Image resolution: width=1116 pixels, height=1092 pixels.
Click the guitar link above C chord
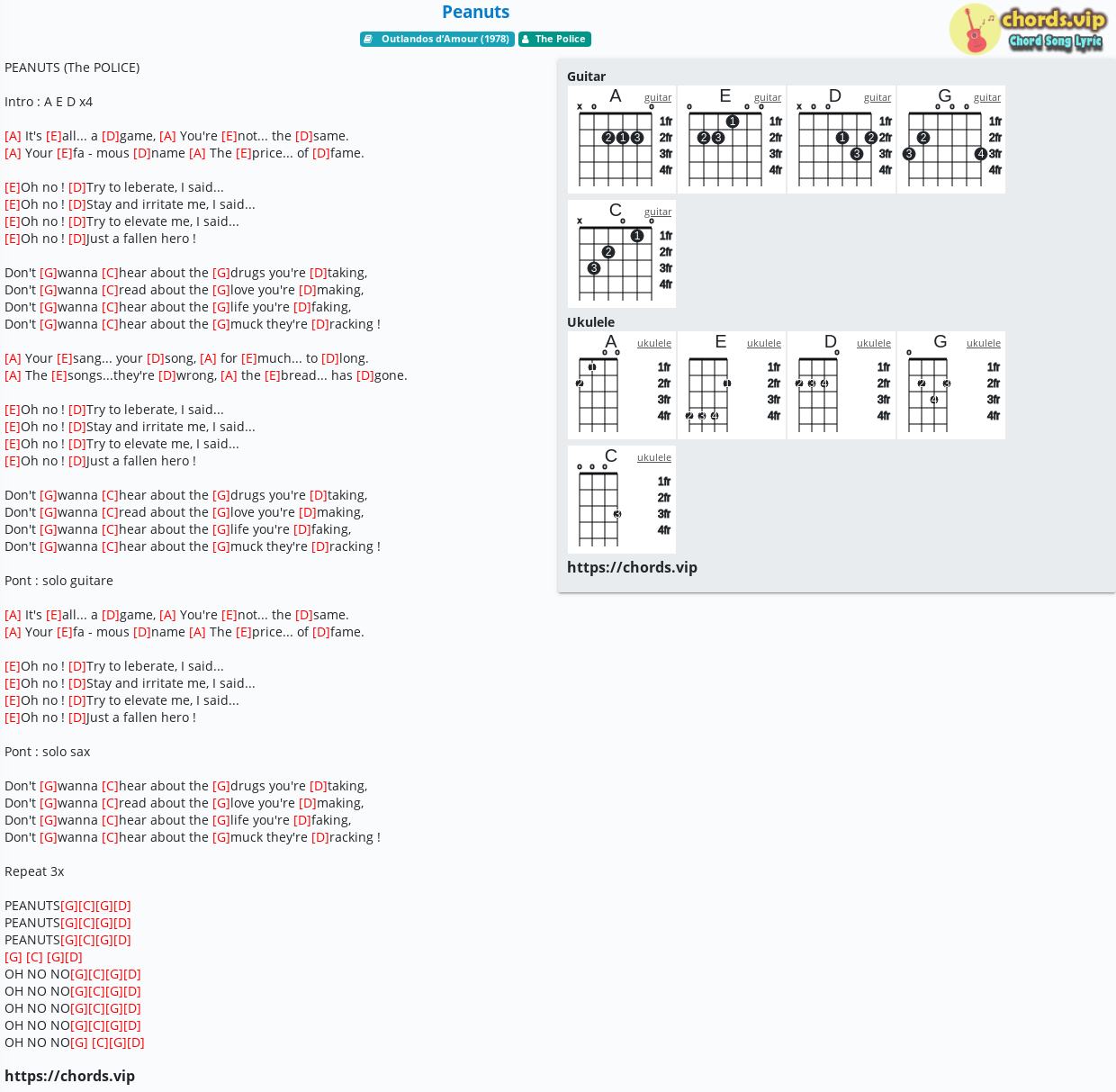(x=658, y=212)
